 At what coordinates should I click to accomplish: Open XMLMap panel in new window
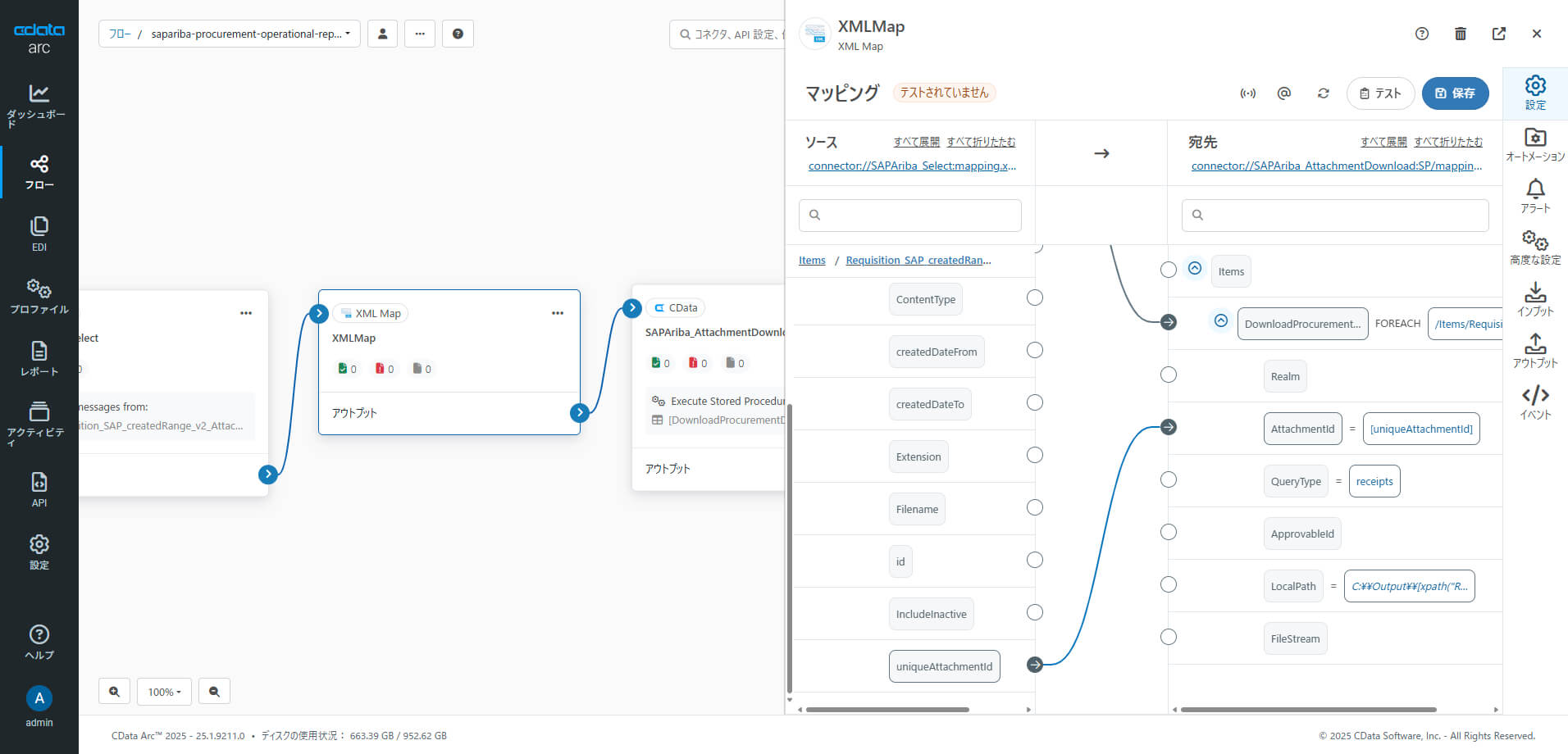pyautogui.click(x=1499, y=34)
